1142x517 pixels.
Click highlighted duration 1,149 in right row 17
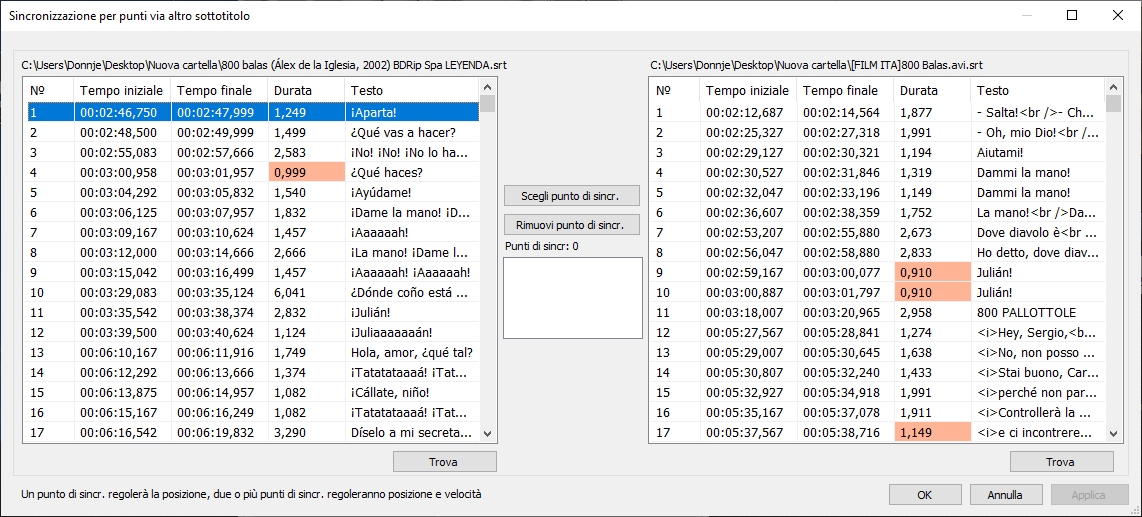click(932, 433)
